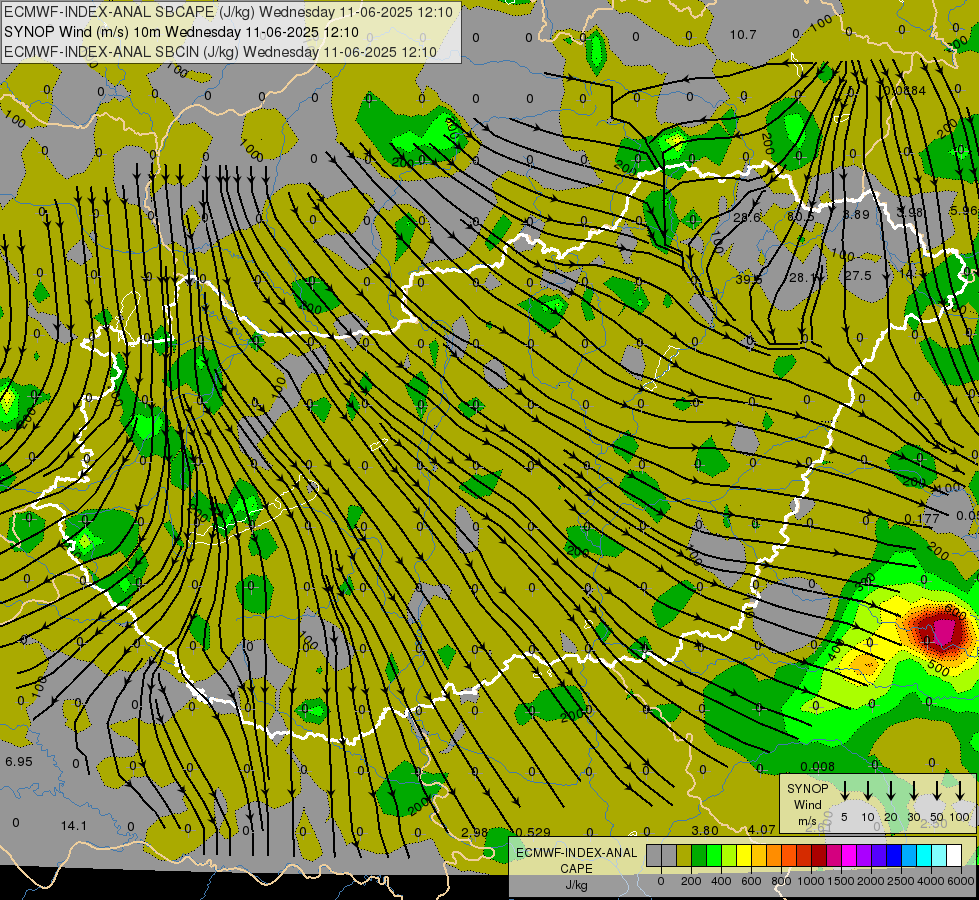Click the 1500 tick label on the CAPE scale
This screenshot has height=900, width=979.
tap(840, 881)
